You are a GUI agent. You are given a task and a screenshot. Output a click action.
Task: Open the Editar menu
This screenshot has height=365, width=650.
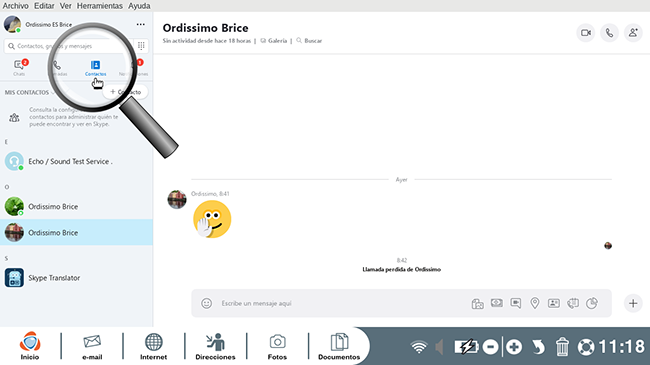point(44,6)
